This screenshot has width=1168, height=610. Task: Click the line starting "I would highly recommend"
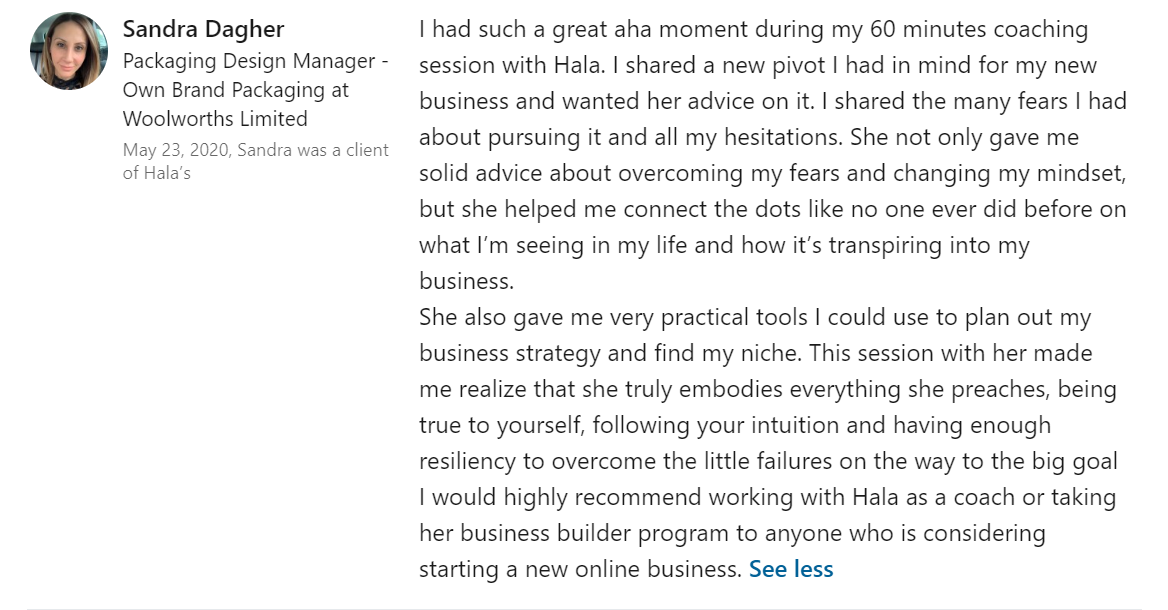[x=767, y=498]
